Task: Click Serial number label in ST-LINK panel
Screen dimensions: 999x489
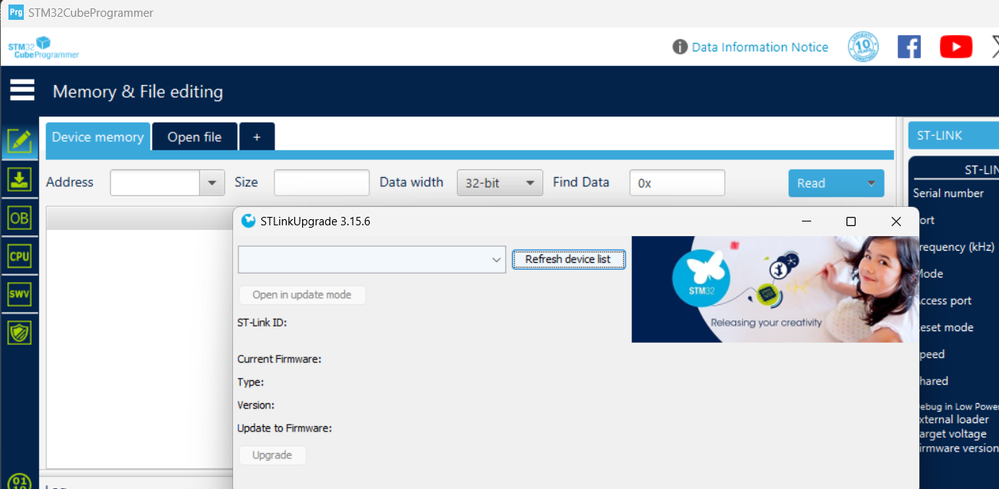Action: click(x=948, y=193)
